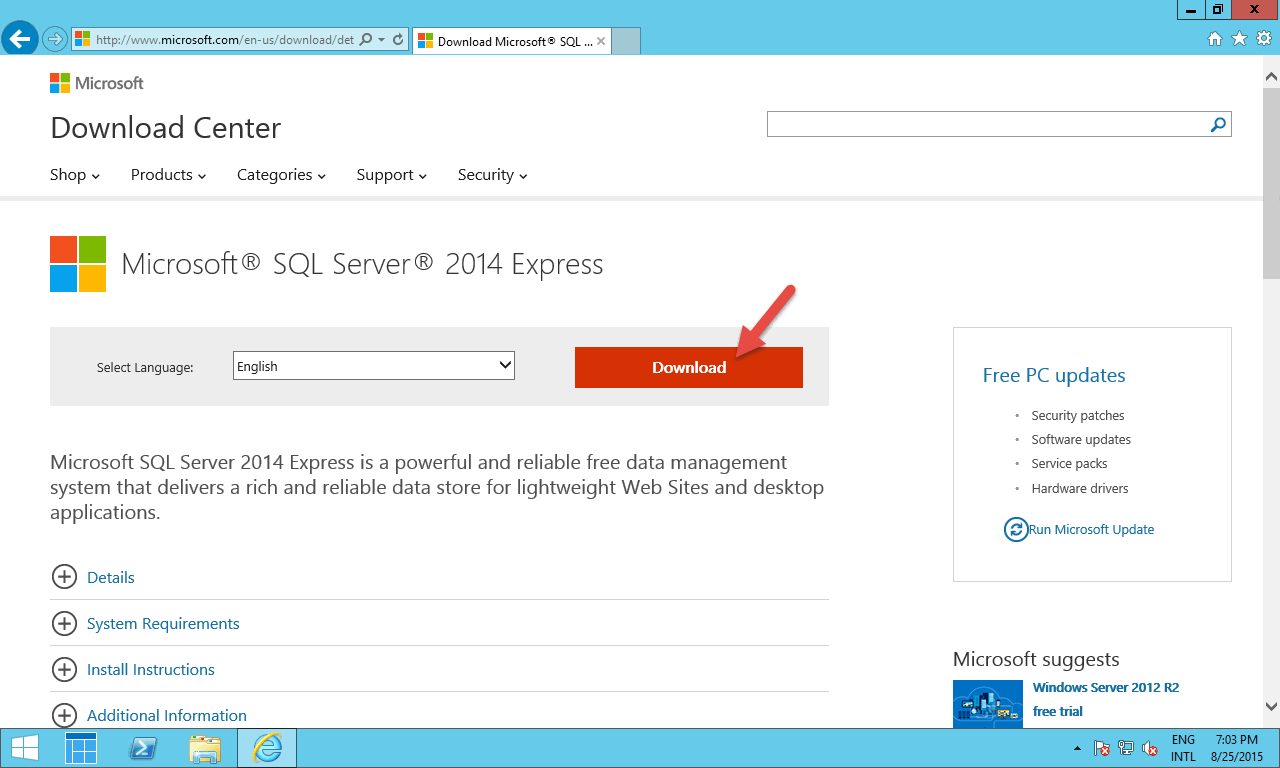
Task: Expand the Details section plus icon
Action: click(64, 577)
